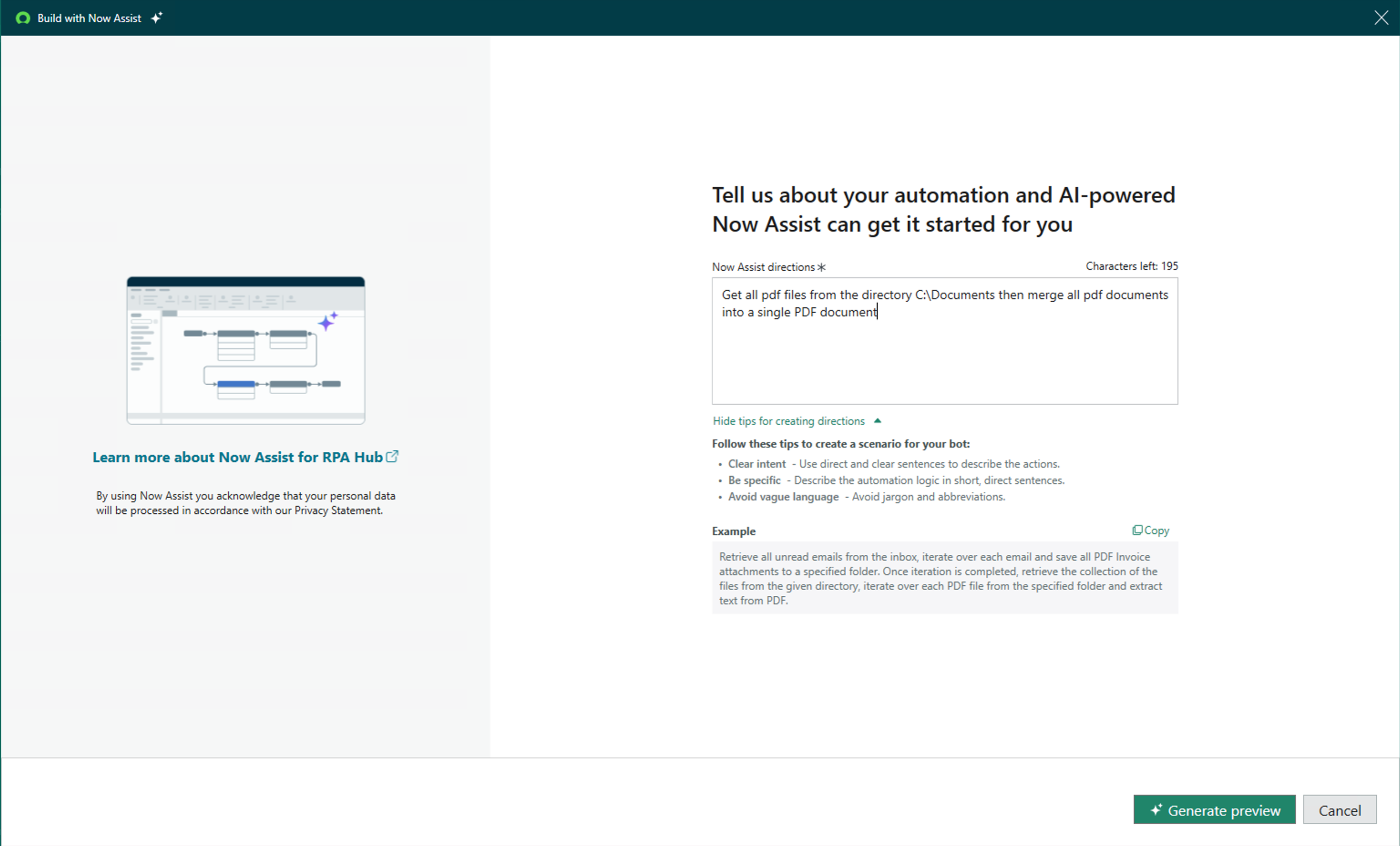Copy the example text

coord(1151,530)
